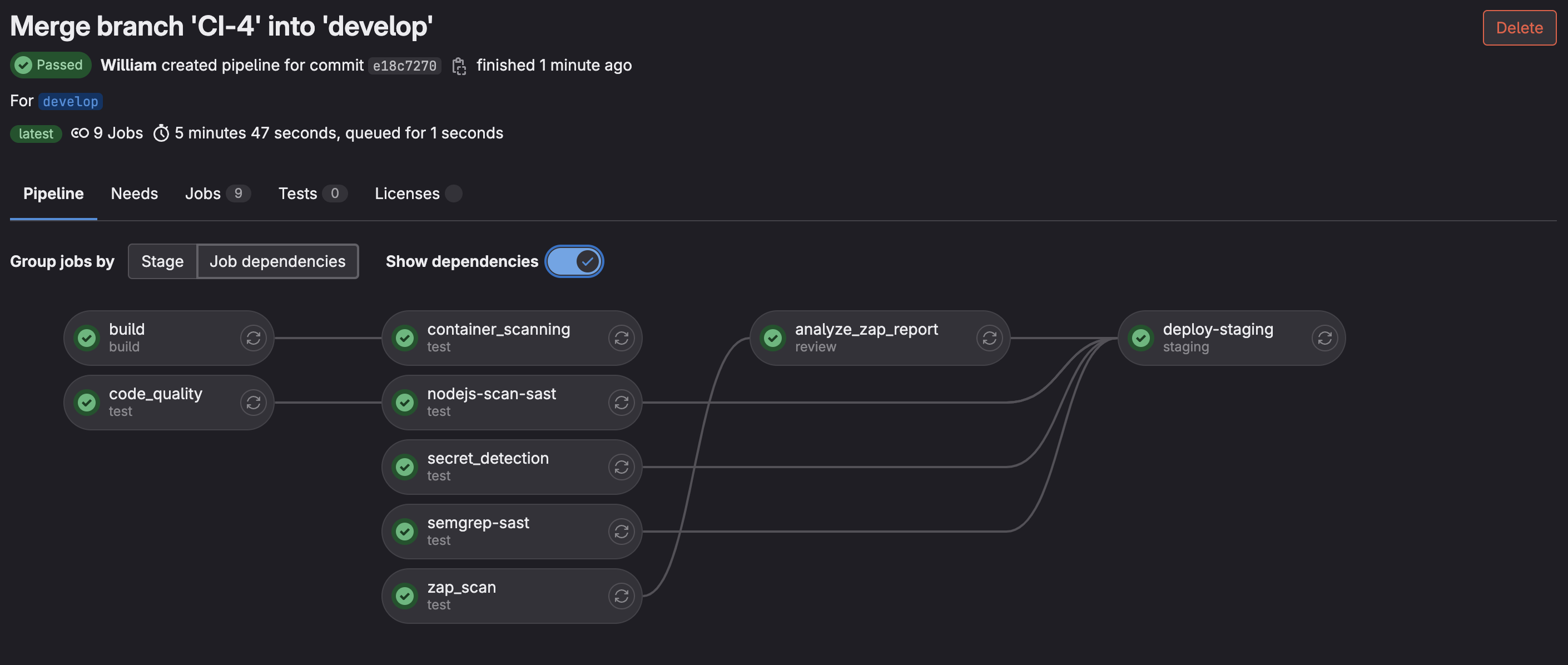Retry the container_scanning job
Viewport: 1568px width, 665px height.
coord(621,338)
